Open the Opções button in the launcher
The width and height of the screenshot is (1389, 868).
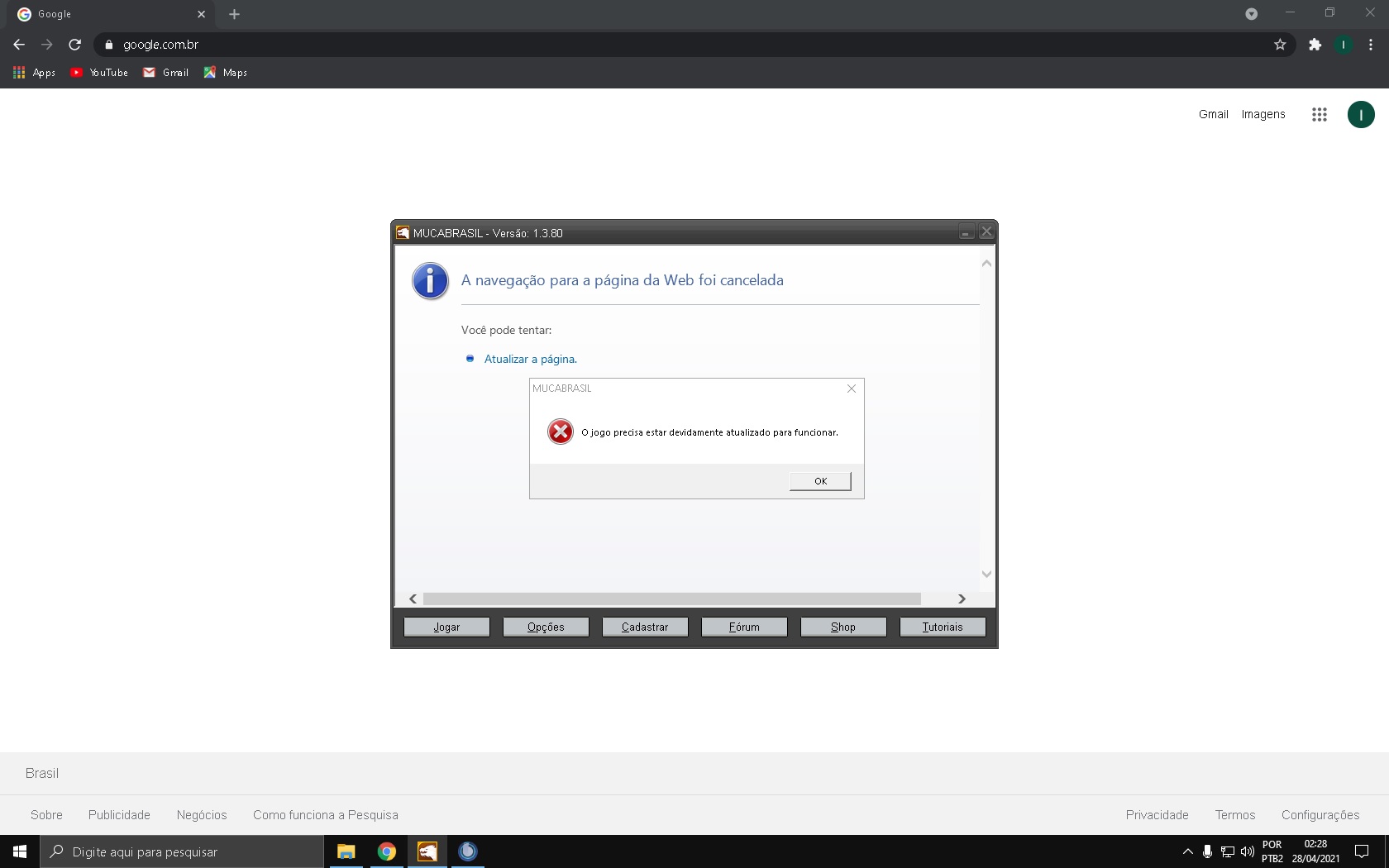[546, 627]
